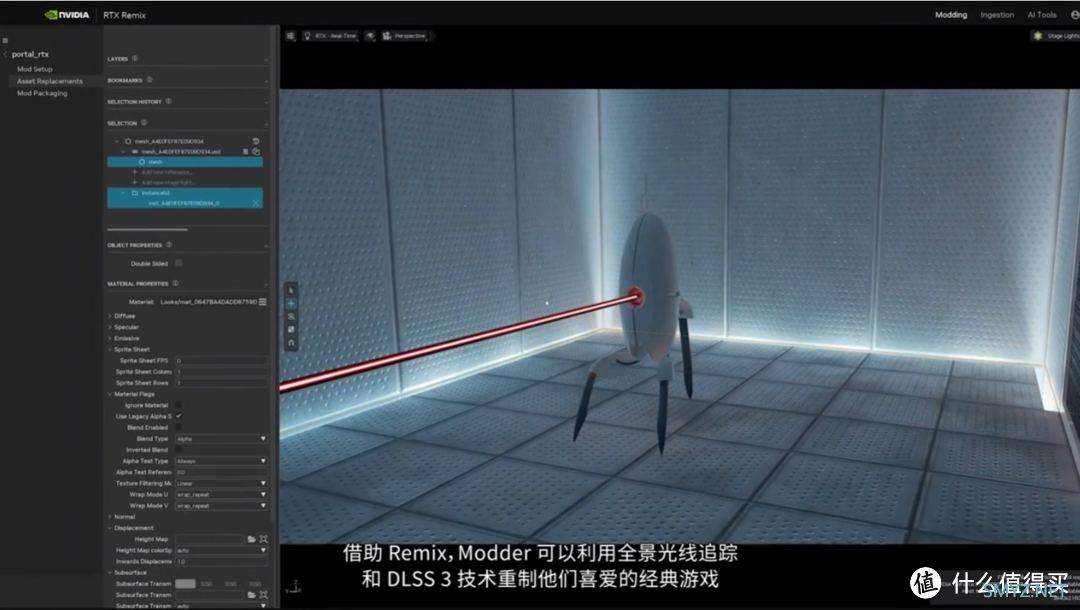Open the material menu icon beside Looks/mat path
This screenshot has height=610, width=1080.
point(262,302)
